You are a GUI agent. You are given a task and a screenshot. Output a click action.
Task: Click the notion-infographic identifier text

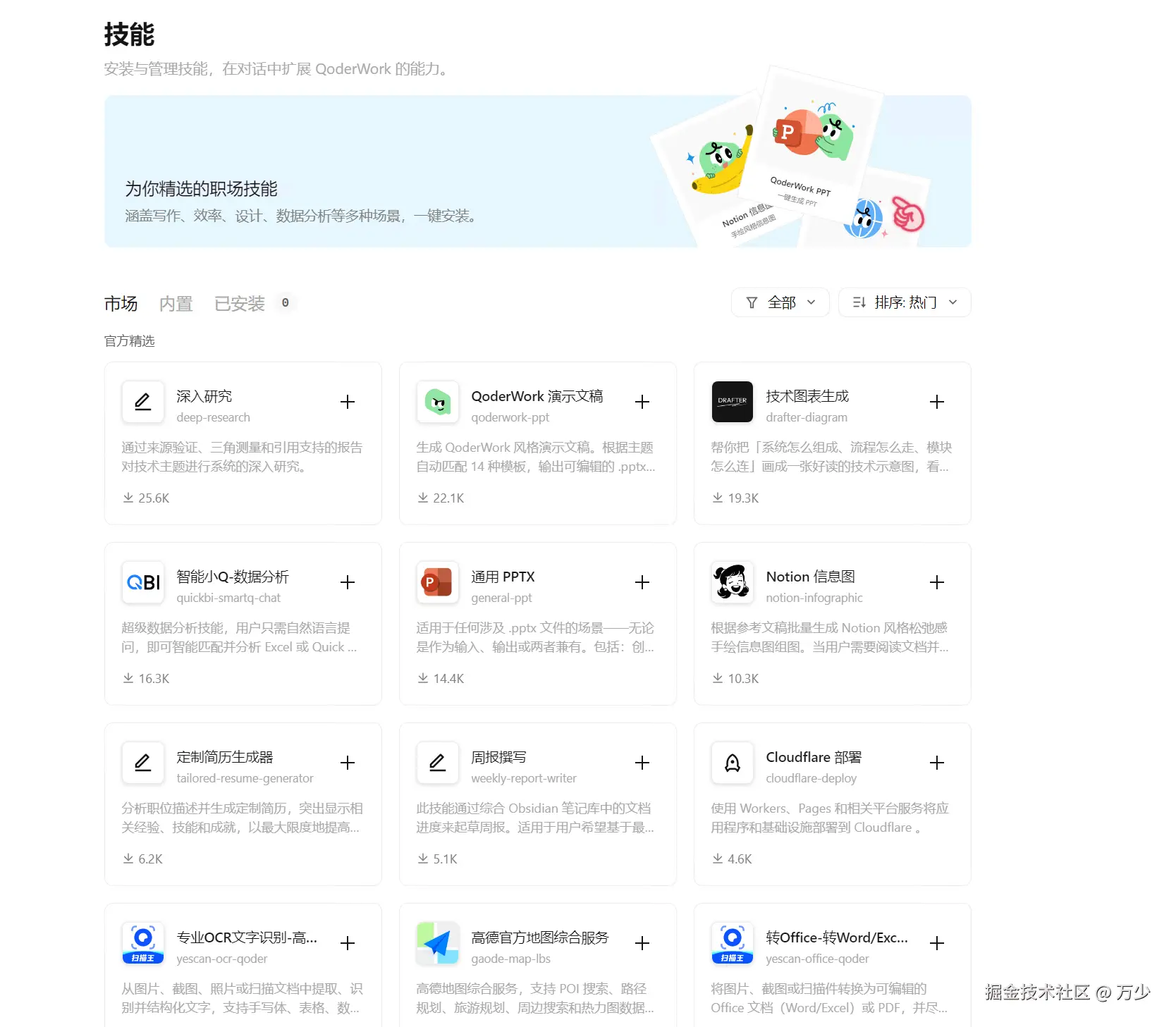(x=814, y=598)
